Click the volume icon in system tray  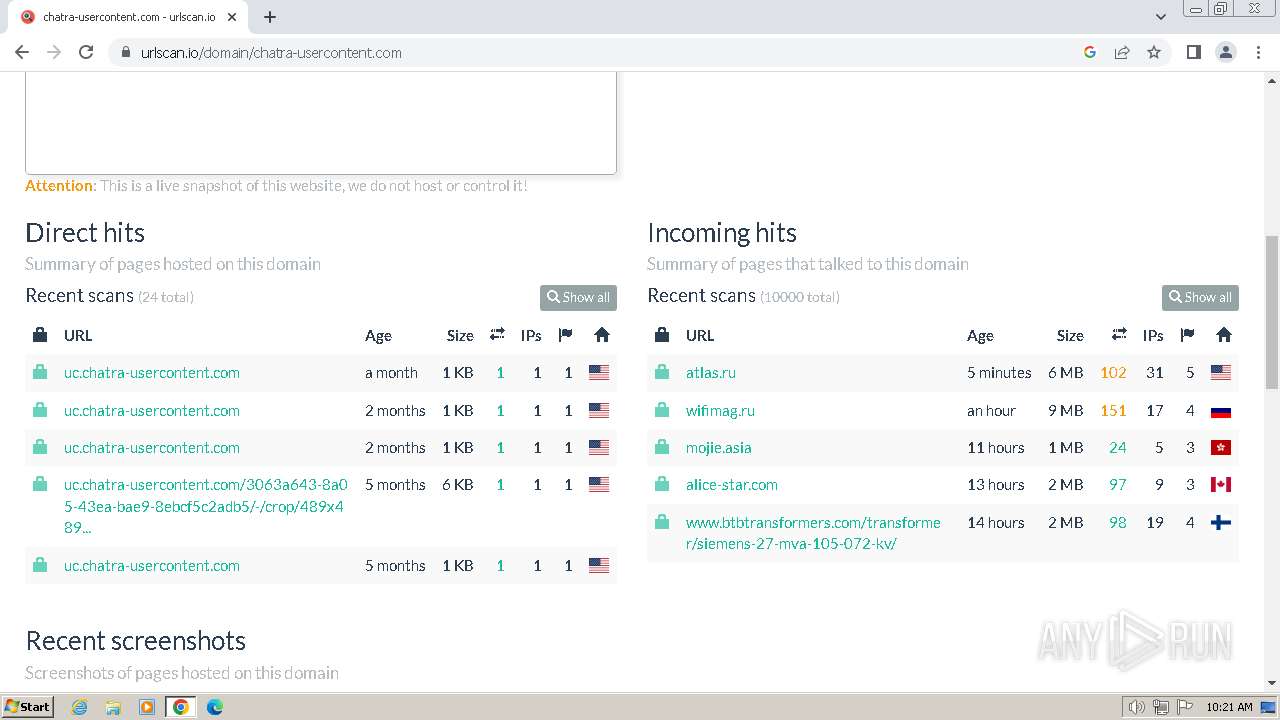click(1137, 707)
